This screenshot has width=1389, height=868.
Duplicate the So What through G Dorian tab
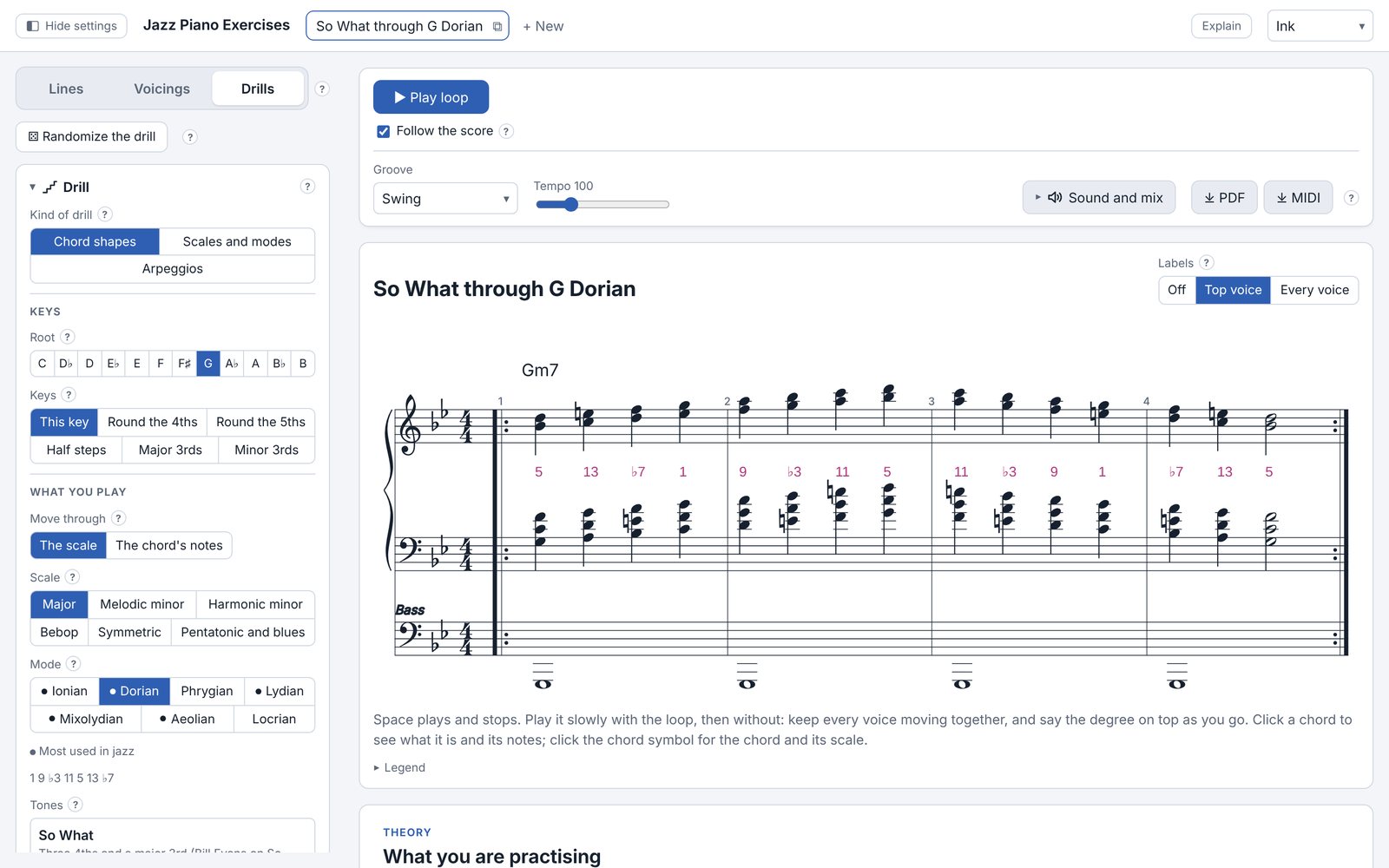[497, 27]
